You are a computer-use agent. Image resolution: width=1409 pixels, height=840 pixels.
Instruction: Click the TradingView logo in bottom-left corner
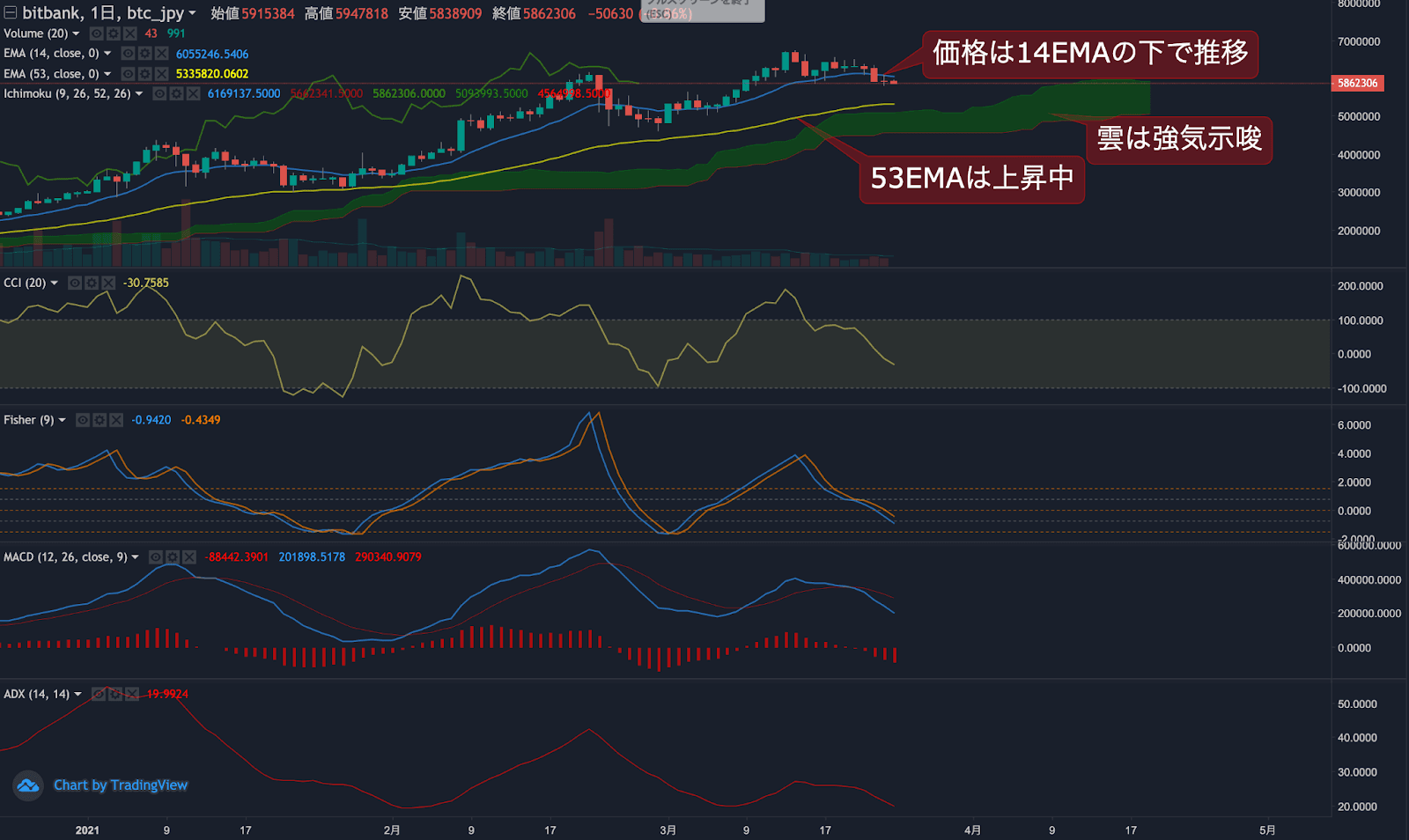click(x=26, y=785)
